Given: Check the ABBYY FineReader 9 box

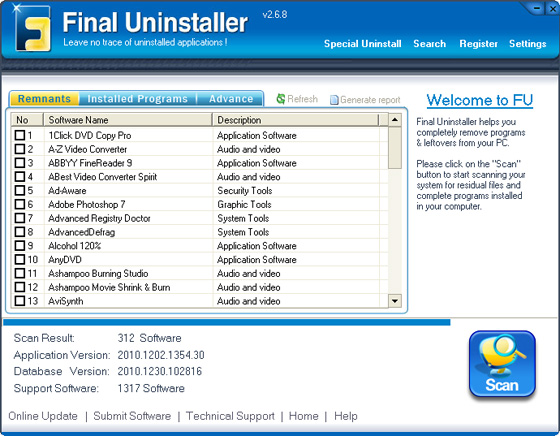Looking at the screenshot, I should [20, 163].
